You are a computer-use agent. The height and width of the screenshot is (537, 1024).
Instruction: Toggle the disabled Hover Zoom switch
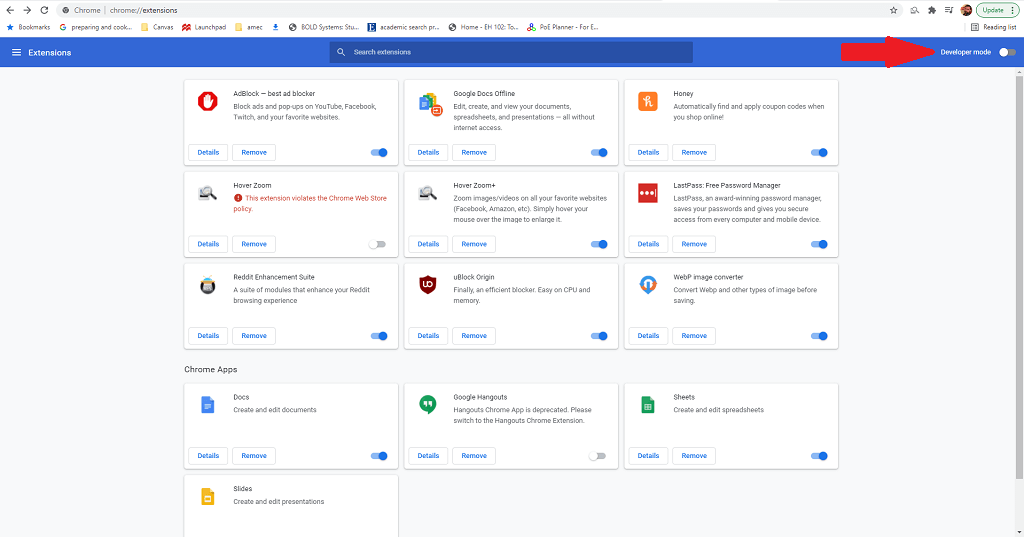pyautogui.click(x=377, y=244)
